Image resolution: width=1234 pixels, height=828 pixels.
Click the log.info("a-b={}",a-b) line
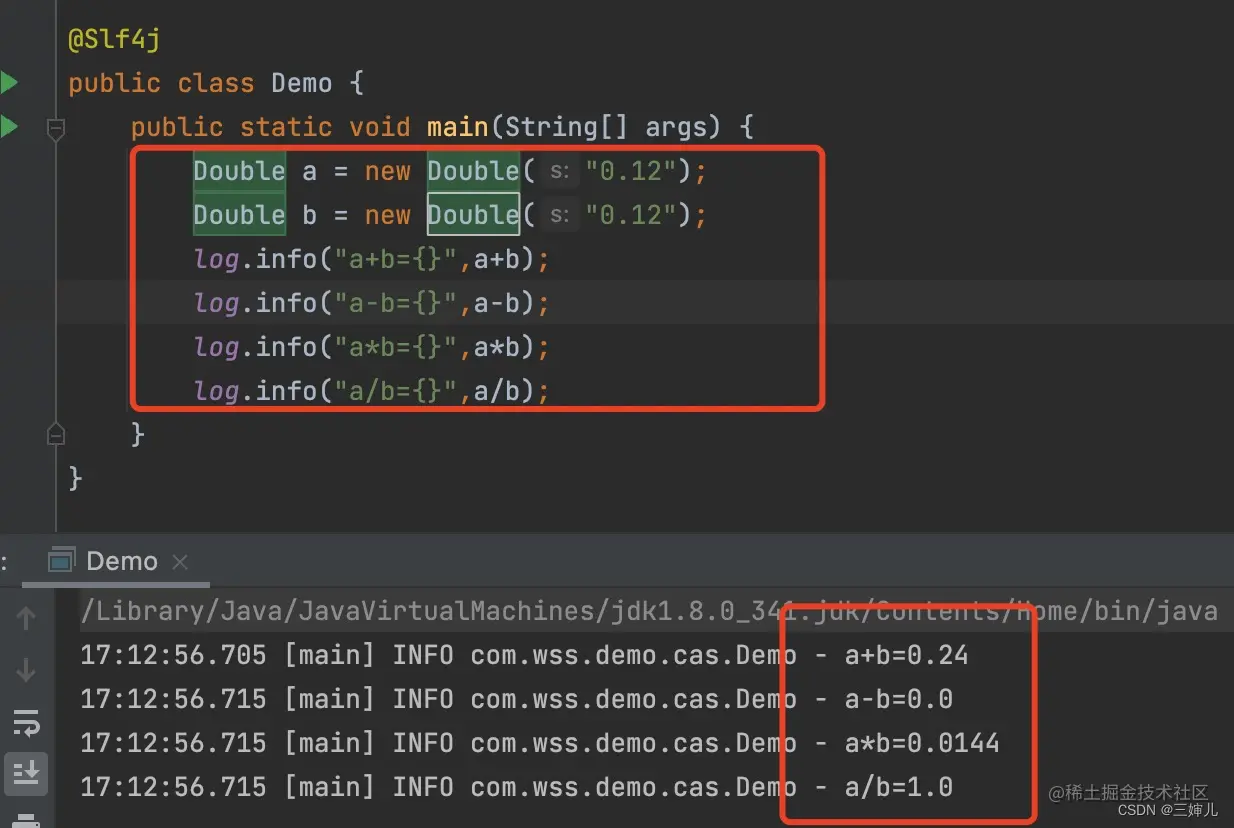[x=372, y=303]
